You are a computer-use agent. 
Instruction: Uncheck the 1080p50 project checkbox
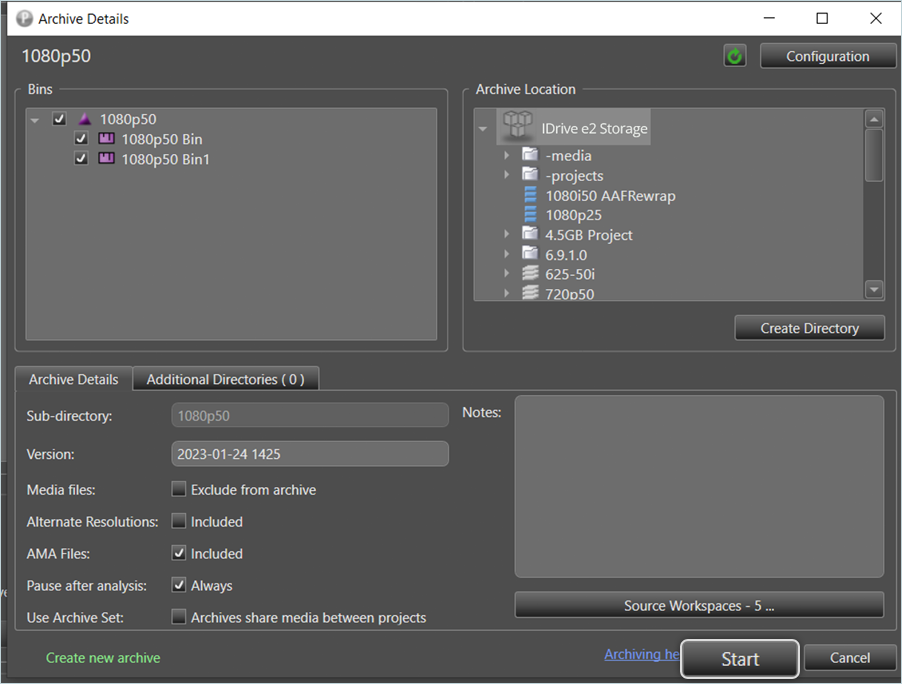click(x=59, y=119)
